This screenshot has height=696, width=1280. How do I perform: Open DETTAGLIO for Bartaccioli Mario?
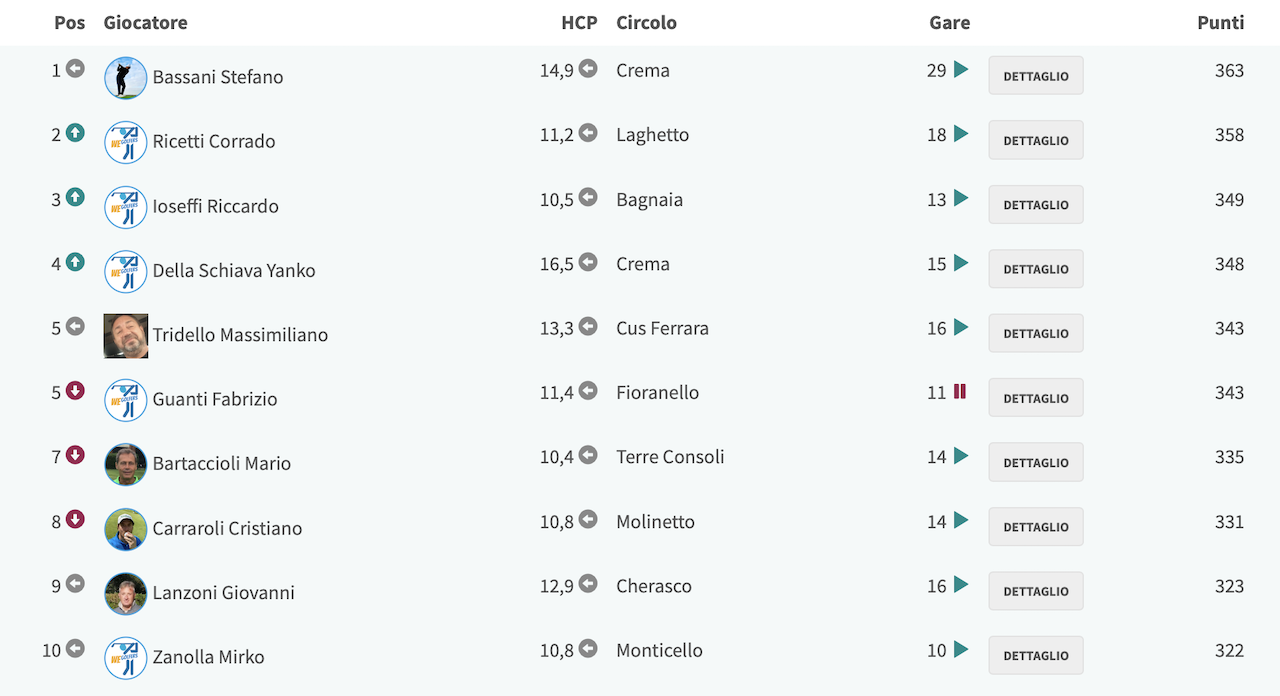(x=1036, y=462)
